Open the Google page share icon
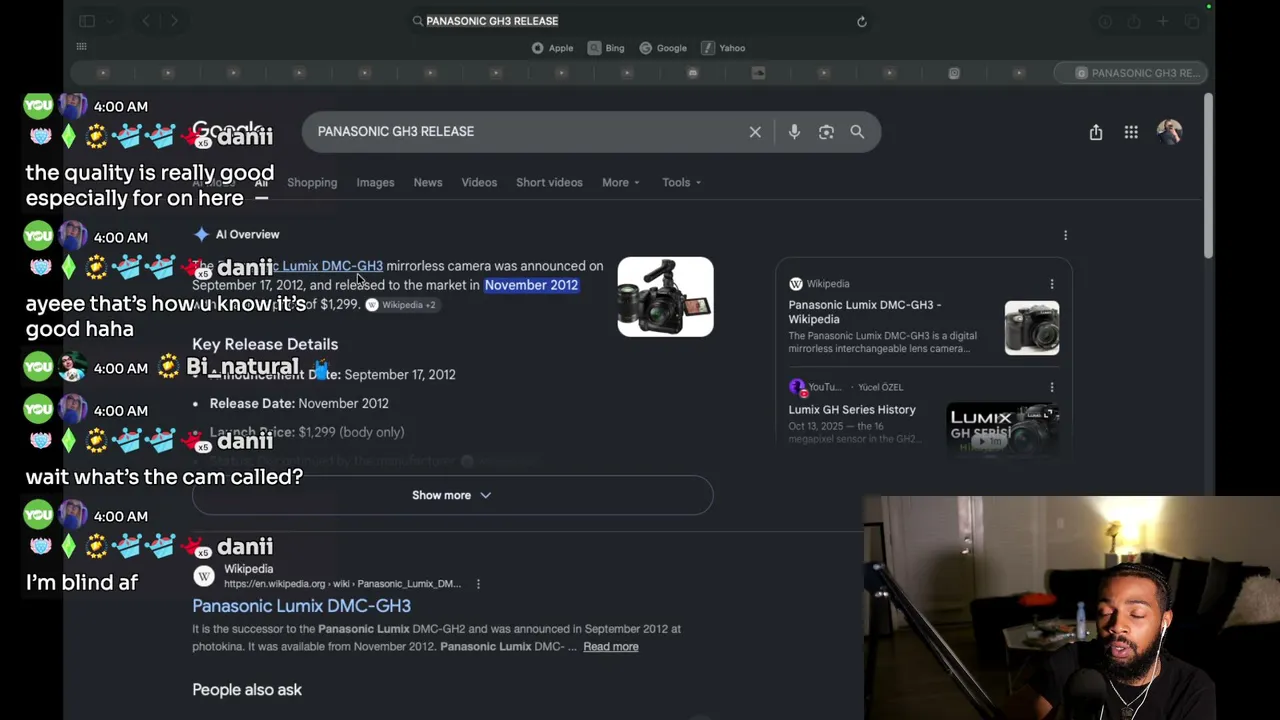This screenshot has height=720, width=1280. point(1096,132)
